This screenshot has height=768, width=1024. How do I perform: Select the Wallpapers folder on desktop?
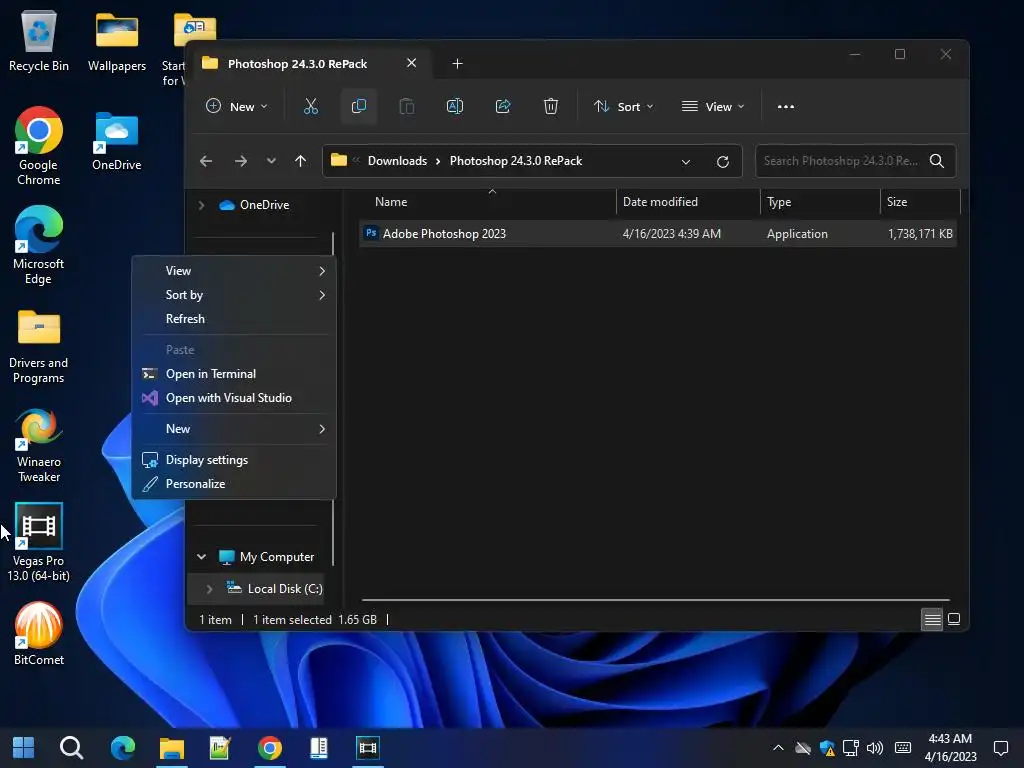click(117, 40)
